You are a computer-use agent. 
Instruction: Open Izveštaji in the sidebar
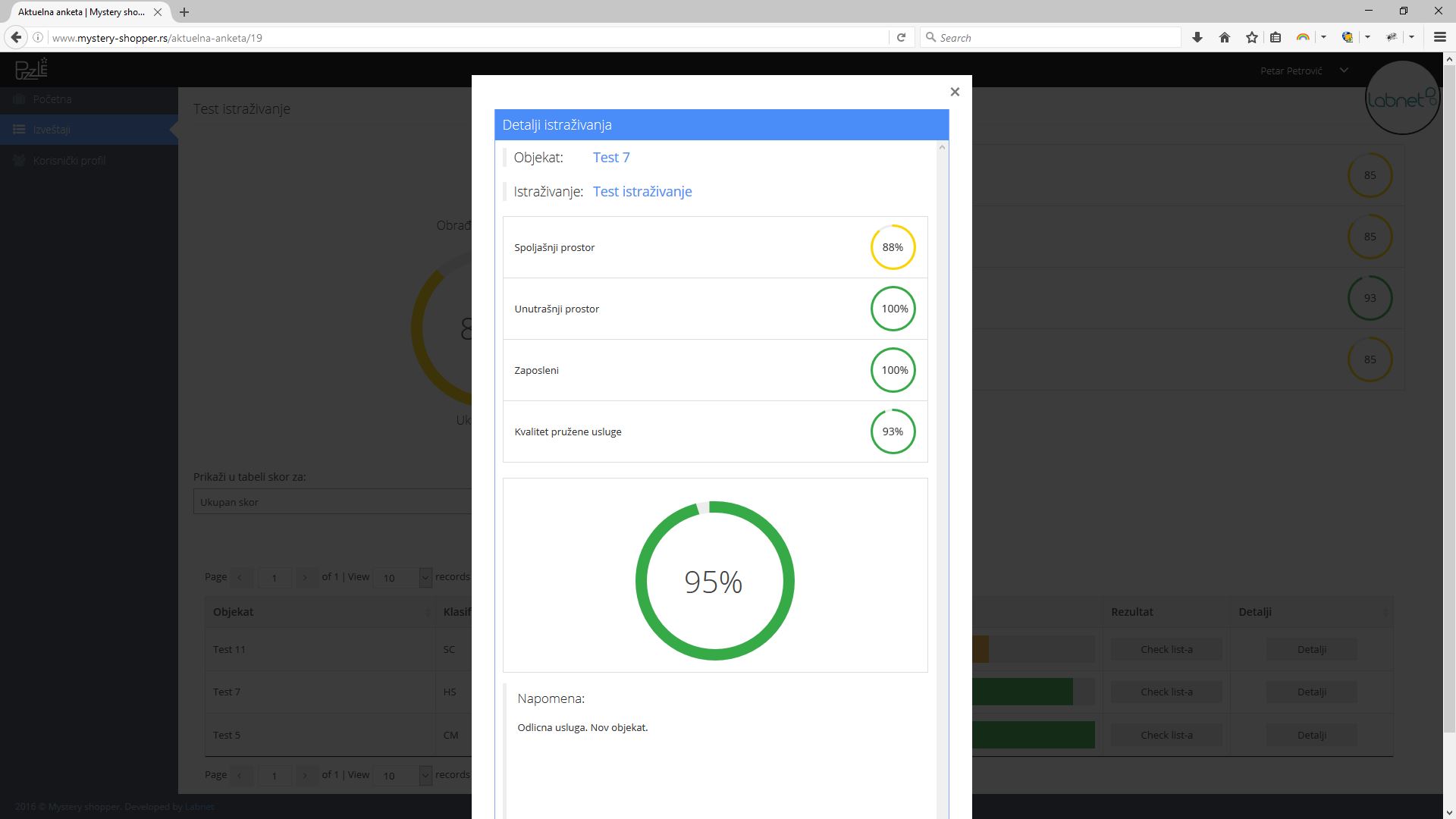89,130
